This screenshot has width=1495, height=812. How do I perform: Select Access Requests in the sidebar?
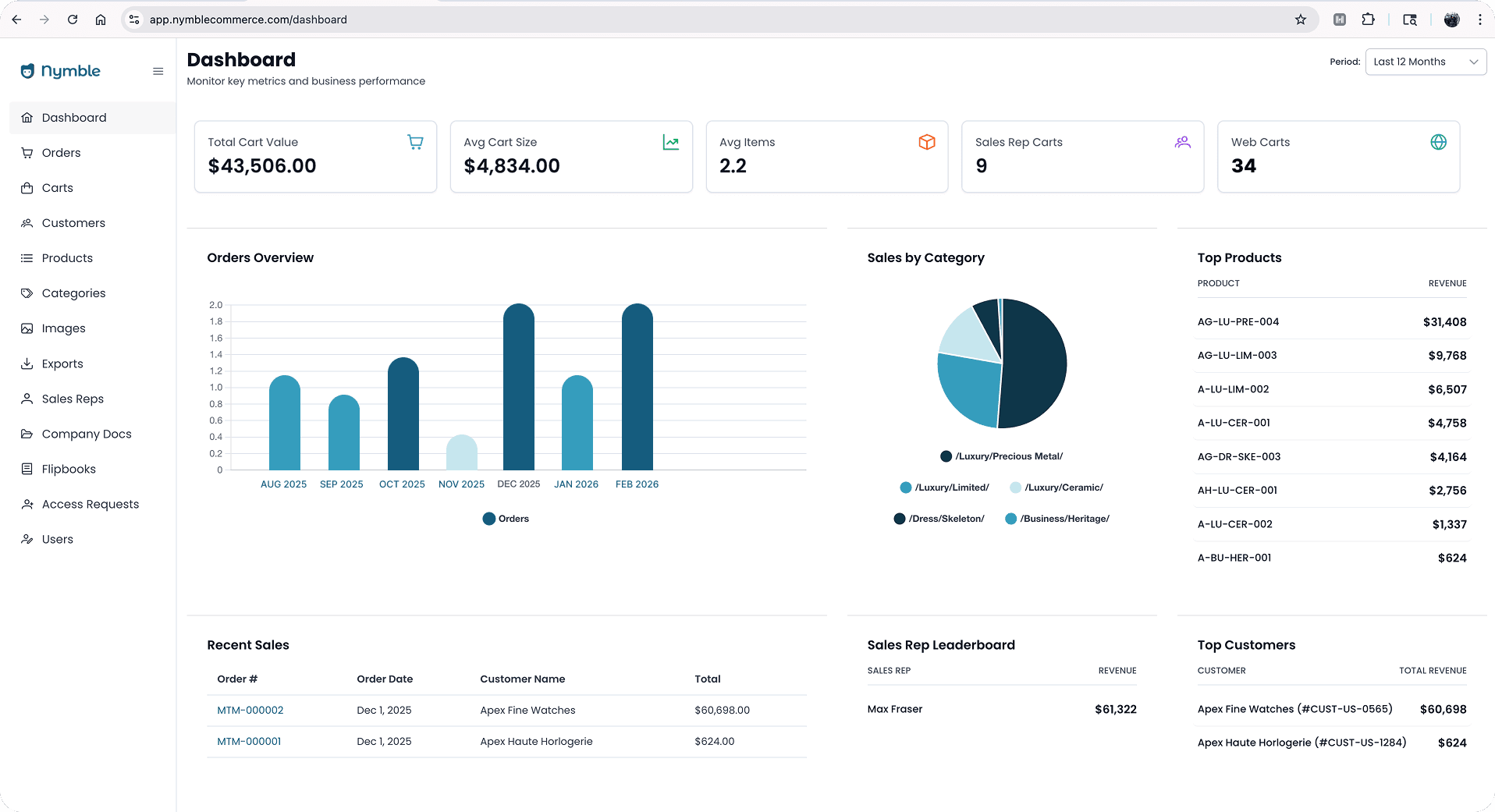click(27, 504)
